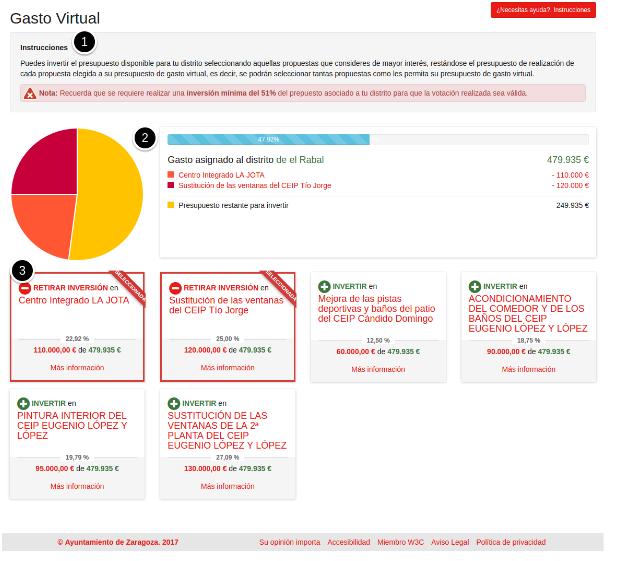Click step marker number 2 near progress bar

tap(146, 138)
